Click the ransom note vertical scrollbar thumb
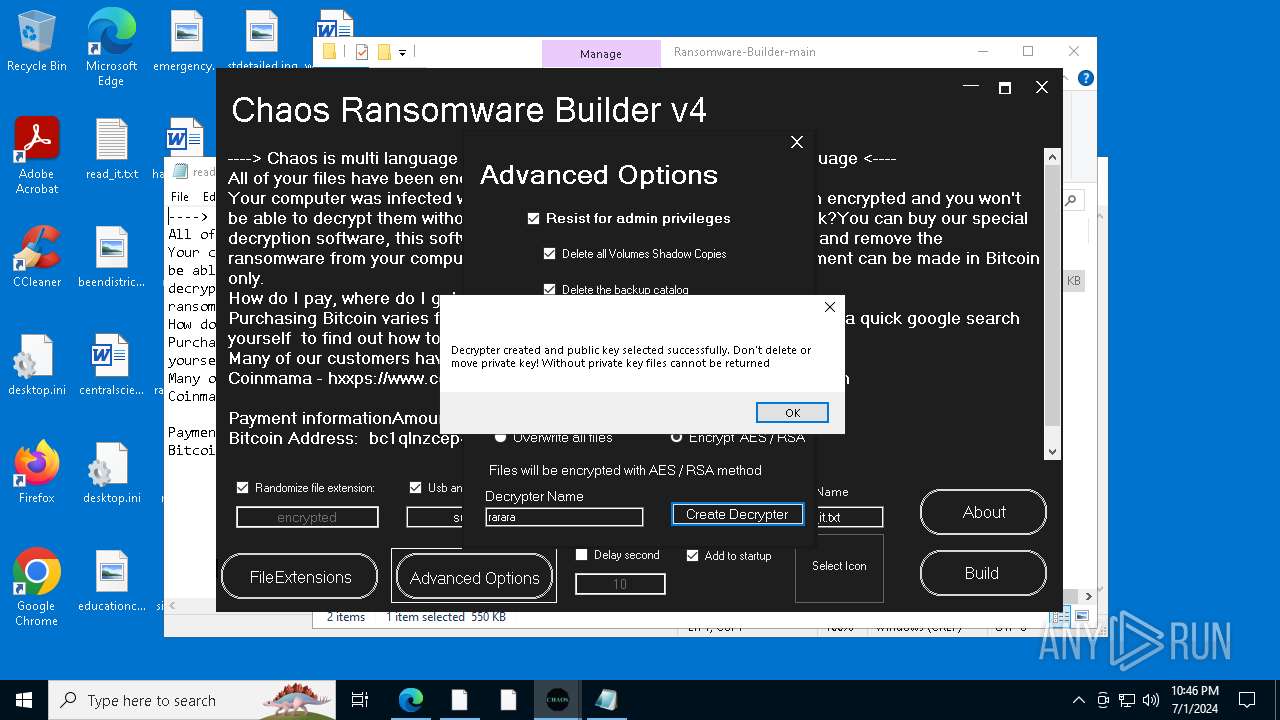The height and width of the screenshot is (720, 1280). [x=1052, y=295]
